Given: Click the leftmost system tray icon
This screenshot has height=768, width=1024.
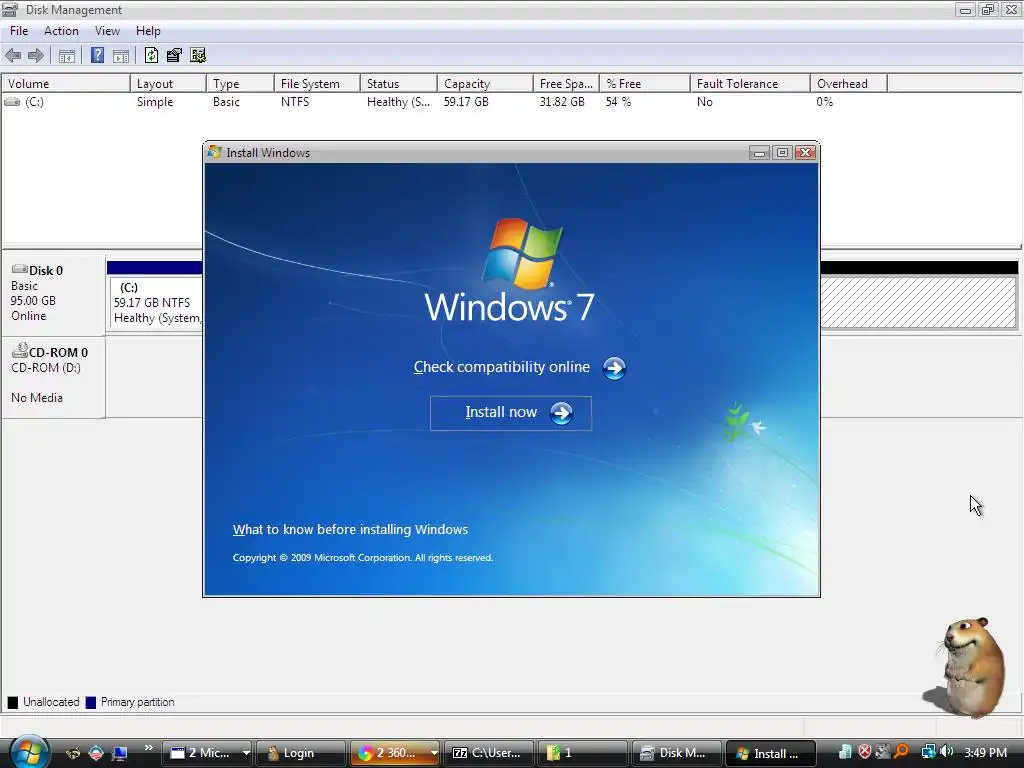Looking at the screenshot, I should point(845,752).
